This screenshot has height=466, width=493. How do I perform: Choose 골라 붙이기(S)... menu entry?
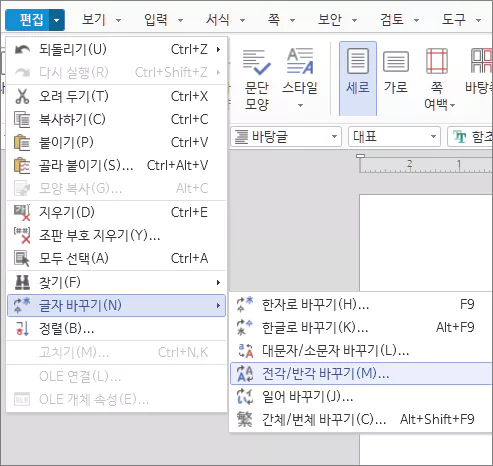[116, 166]
